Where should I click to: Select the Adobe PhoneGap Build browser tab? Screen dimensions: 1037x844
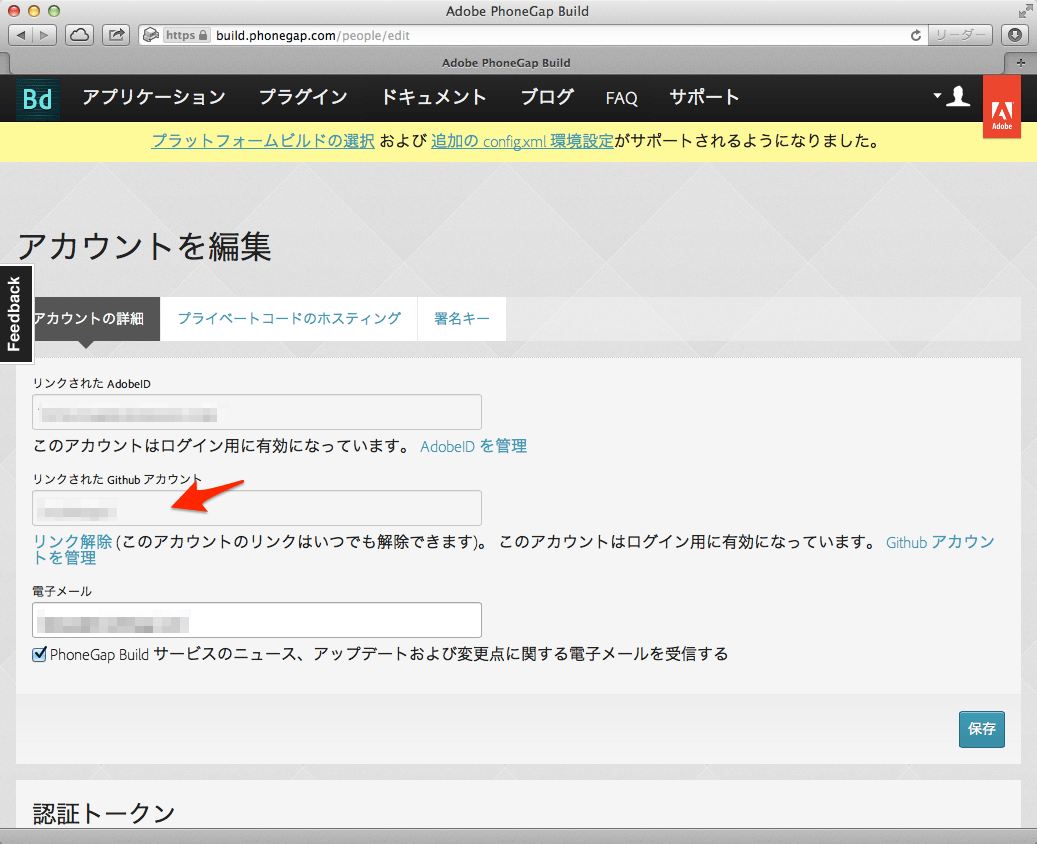point(507,63)
